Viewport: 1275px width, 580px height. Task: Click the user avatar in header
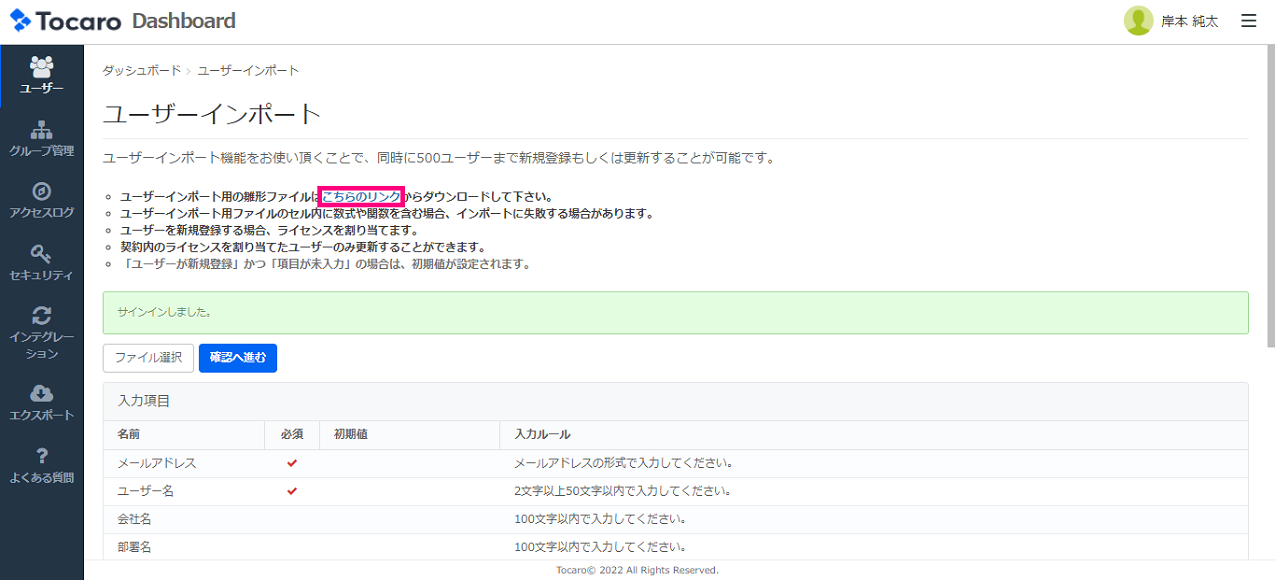[x=1138, y=21]
